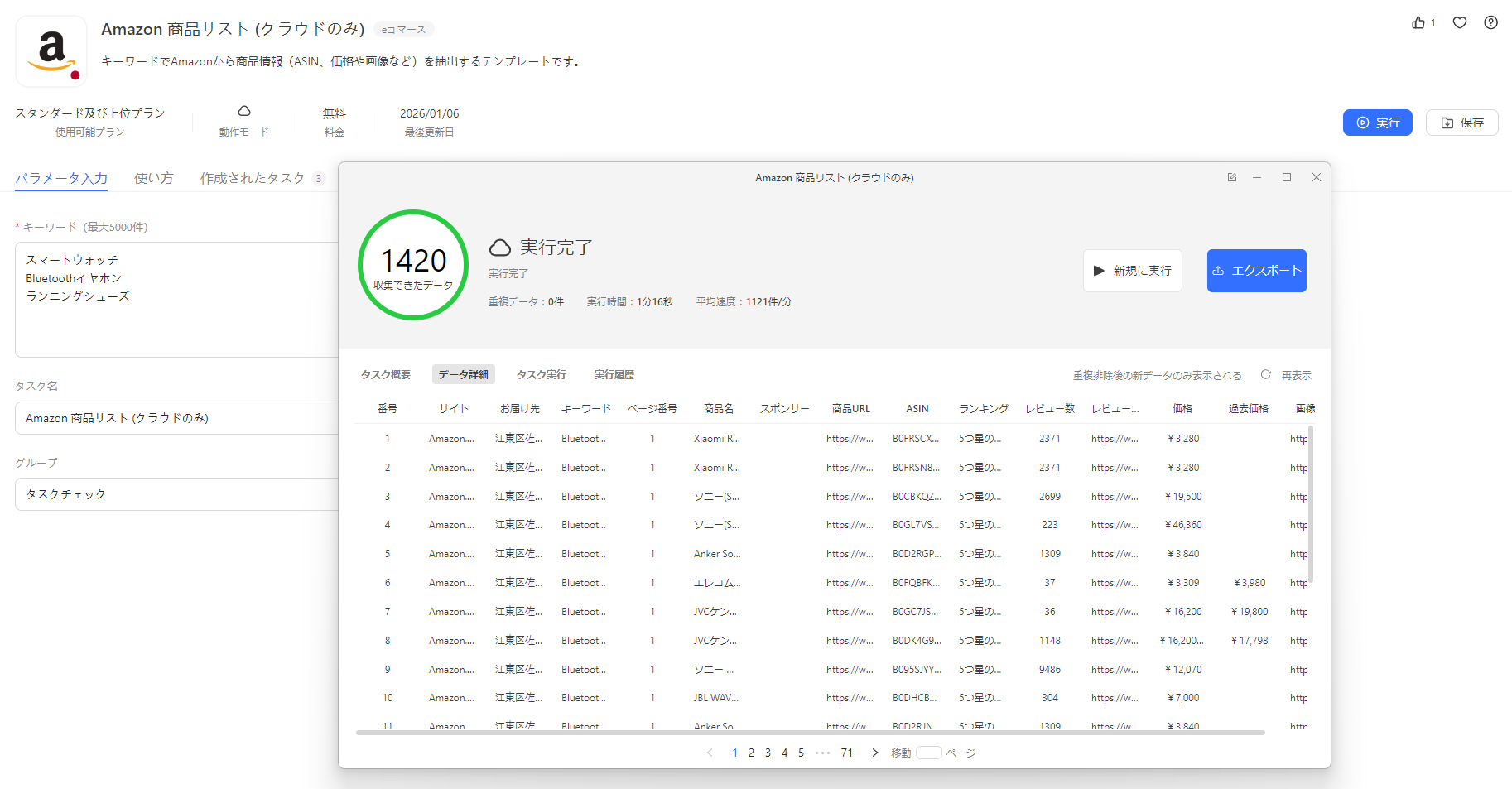Click the heart favorite icon

[1460, 23]
